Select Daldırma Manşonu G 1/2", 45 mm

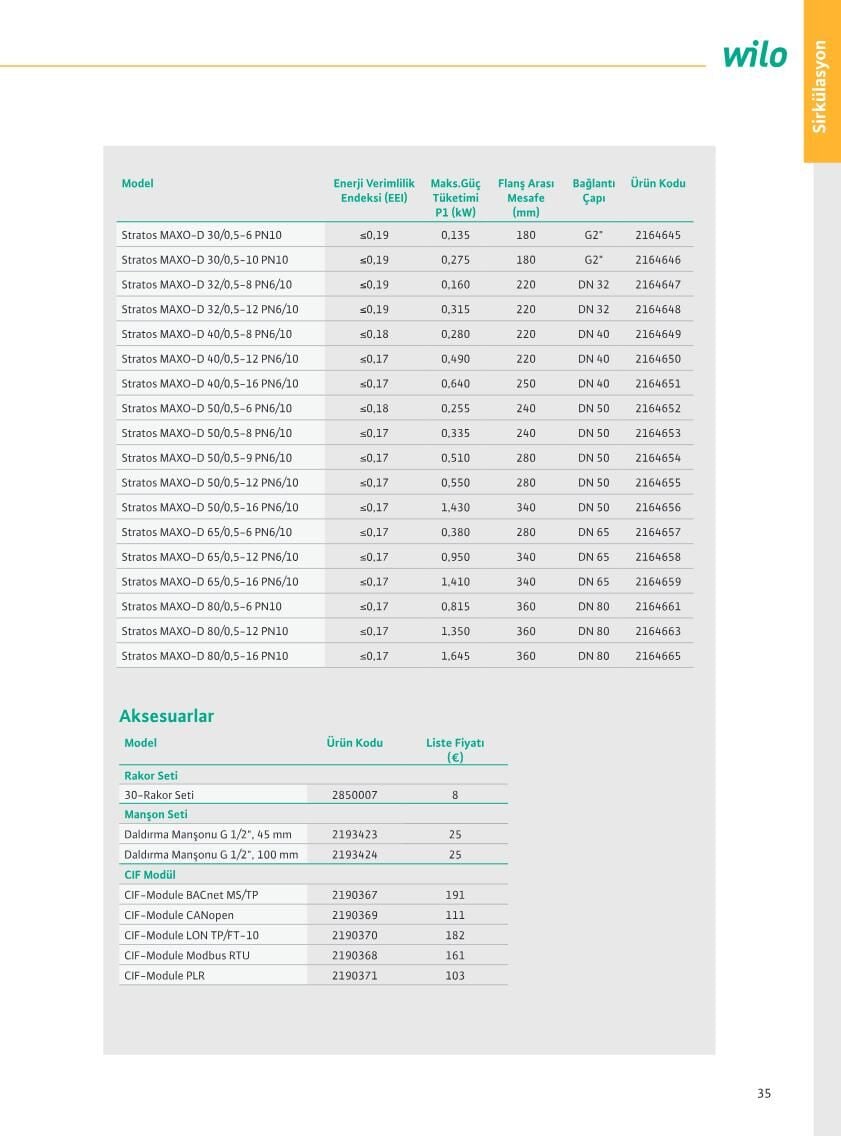(208, 835)
